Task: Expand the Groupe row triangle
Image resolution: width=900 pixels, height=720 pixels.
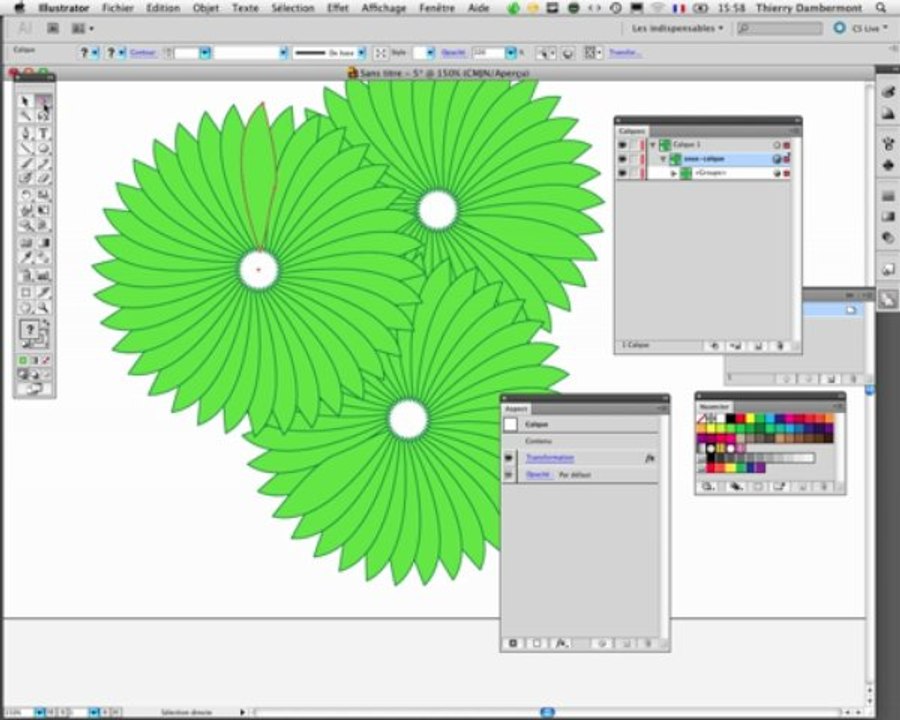Action: click(674, 173)
